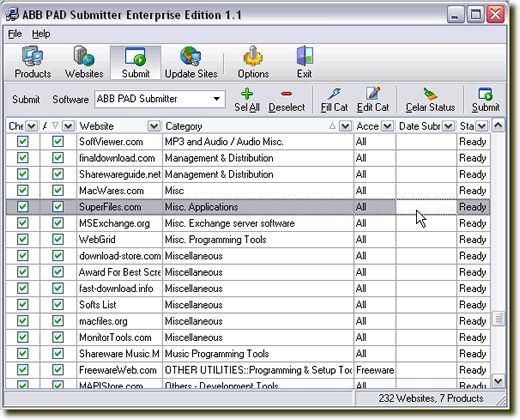This screenshot has width=520, height=420.
Task: Open the Products section
Action: [33, 63]
